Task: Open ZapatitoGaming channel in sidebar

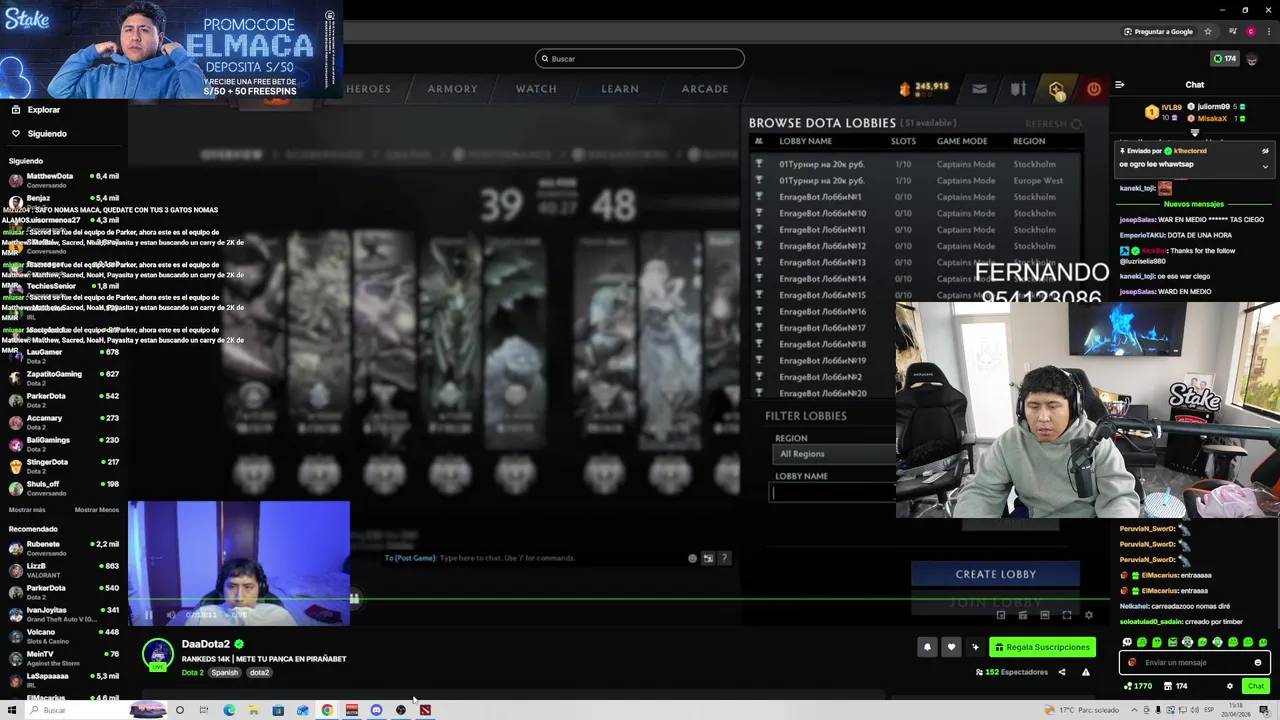Action: point(64,378)
